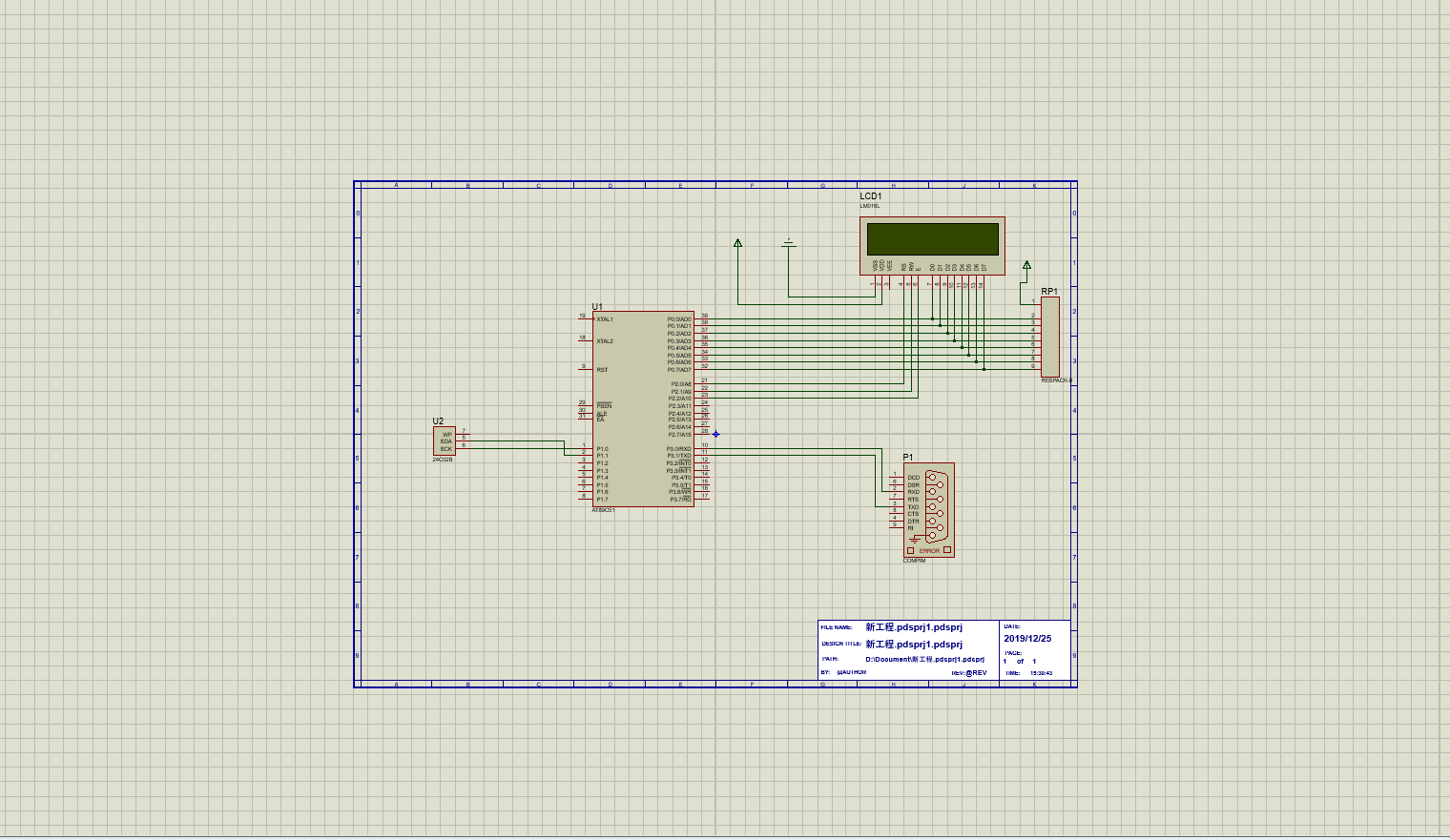
Task: Click the LM016L part value label
Action: click(x=870, y=206)
